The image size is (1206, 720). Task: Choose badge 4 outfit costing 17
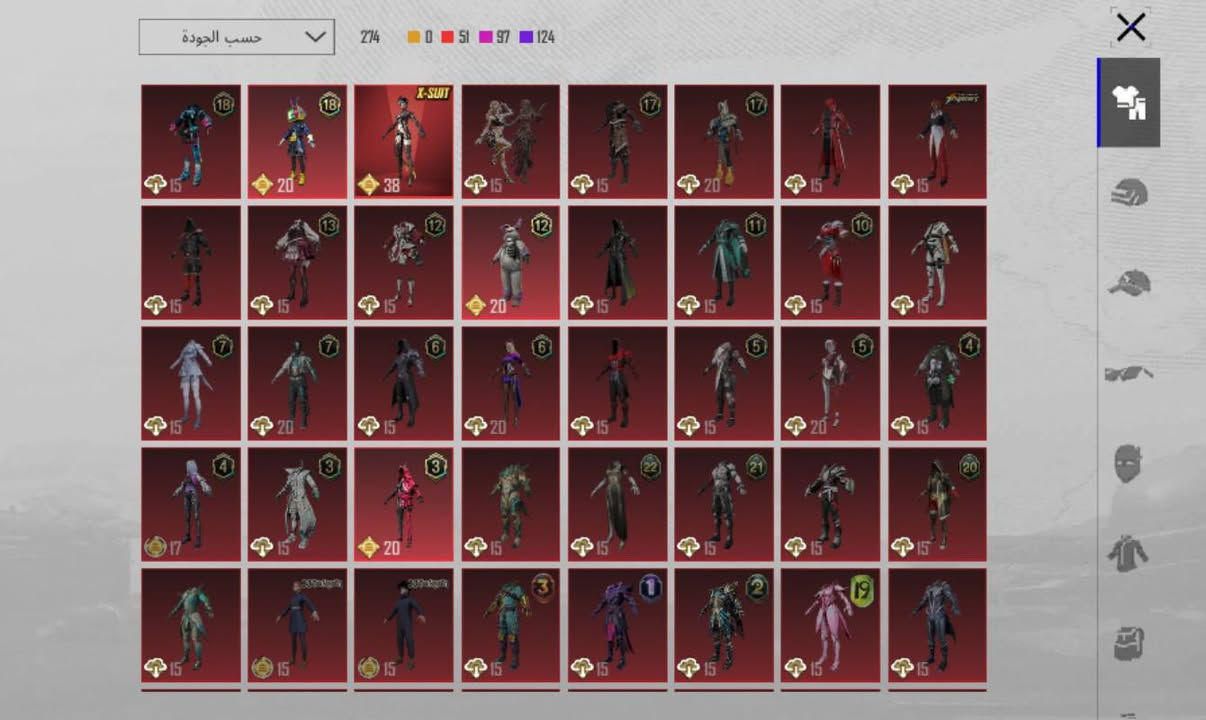191,504
